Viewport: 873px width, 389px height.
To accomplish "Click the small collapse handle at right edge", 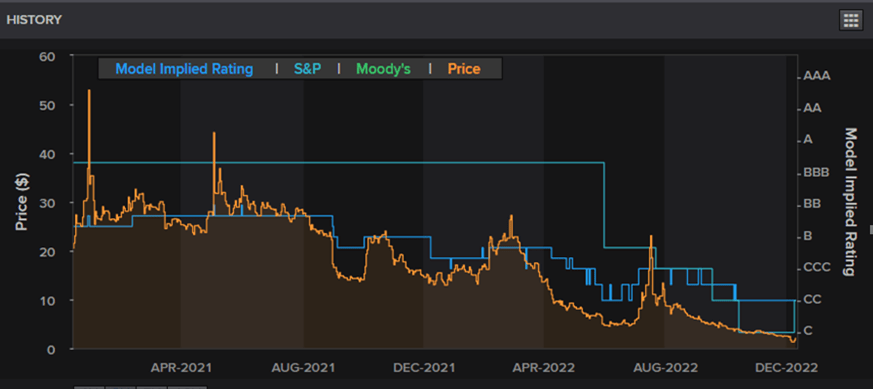I will [x=871, y=229].
